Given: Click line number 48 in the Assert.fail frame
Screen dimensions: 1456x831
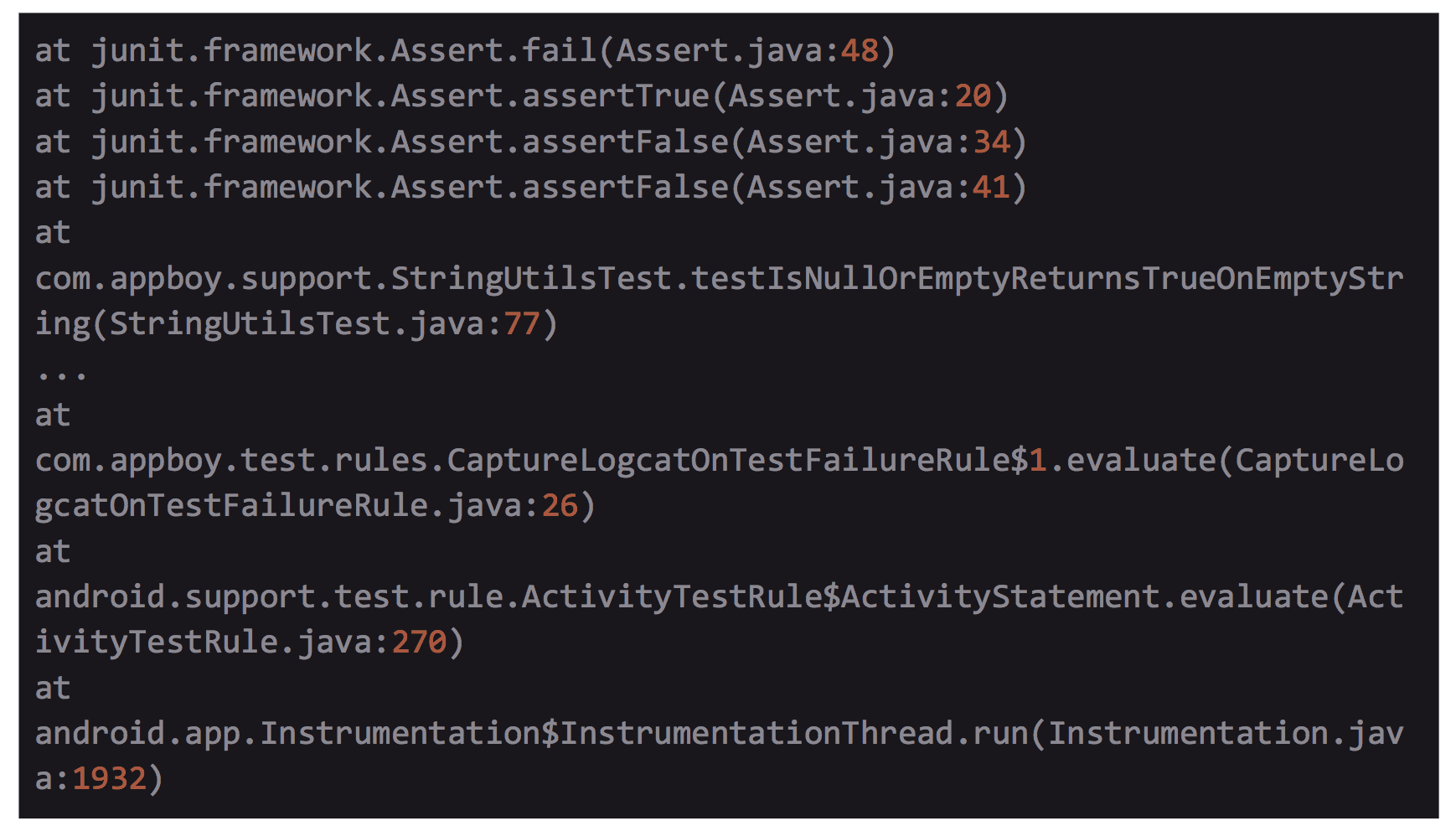Looking at the screenshot, I should 860,51.
